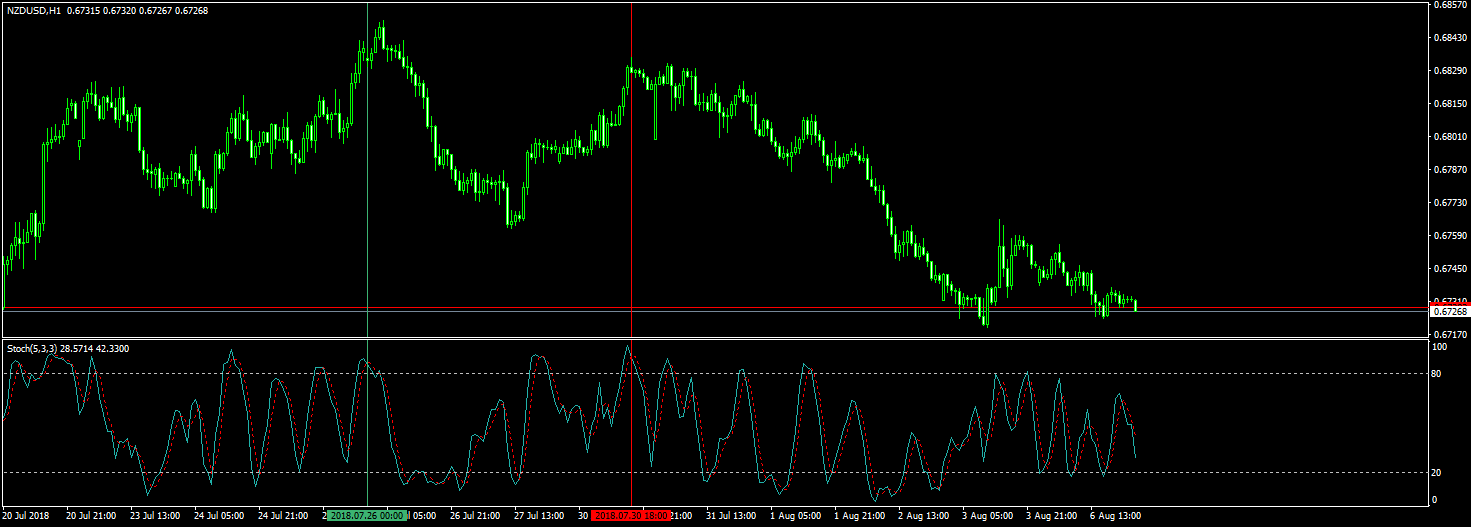This screenshot has height=527, width=1471.
Task: Click the 23 Jul 13:00 time label
Action: click(x=155, y=516)
